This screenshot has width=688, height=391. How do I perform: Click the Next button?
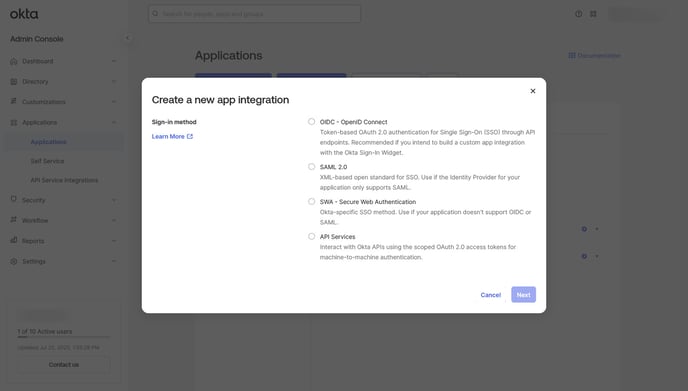(x=523, y=294)
